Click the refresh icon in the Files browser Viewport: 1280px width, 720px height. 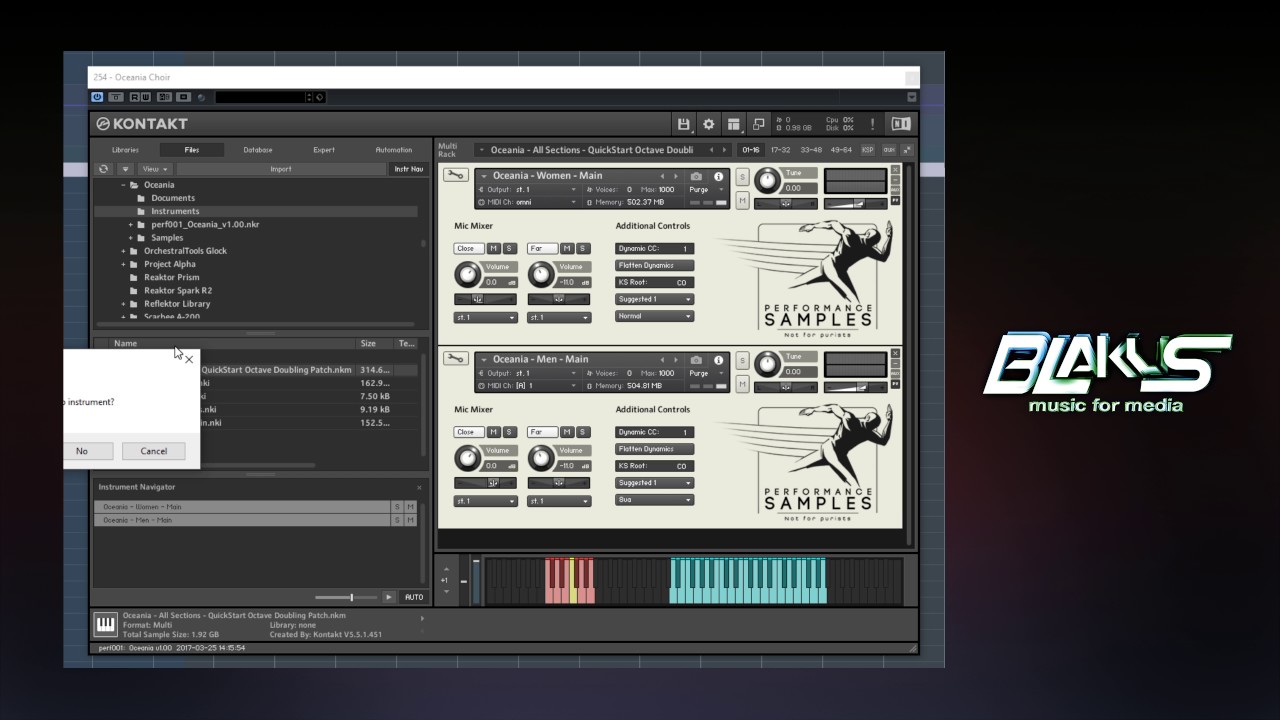pyautogui.click(x=103, y=169)
